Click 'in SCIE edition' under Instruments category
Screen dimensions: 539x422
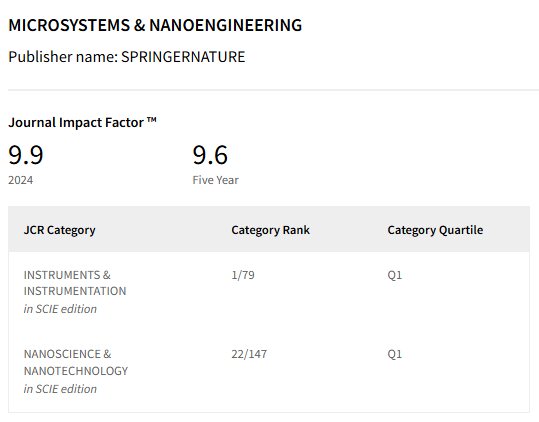60,309
